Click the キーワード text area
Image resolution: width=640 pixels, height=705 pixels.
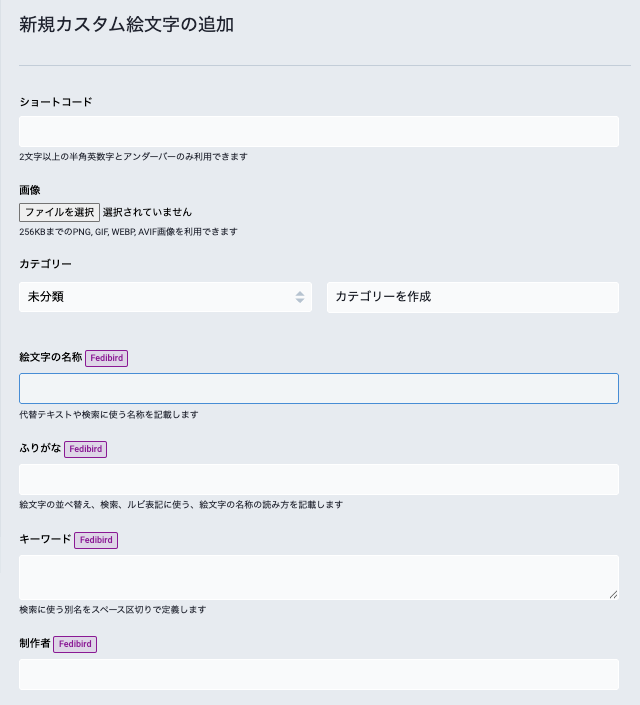[x=319, y=577]
